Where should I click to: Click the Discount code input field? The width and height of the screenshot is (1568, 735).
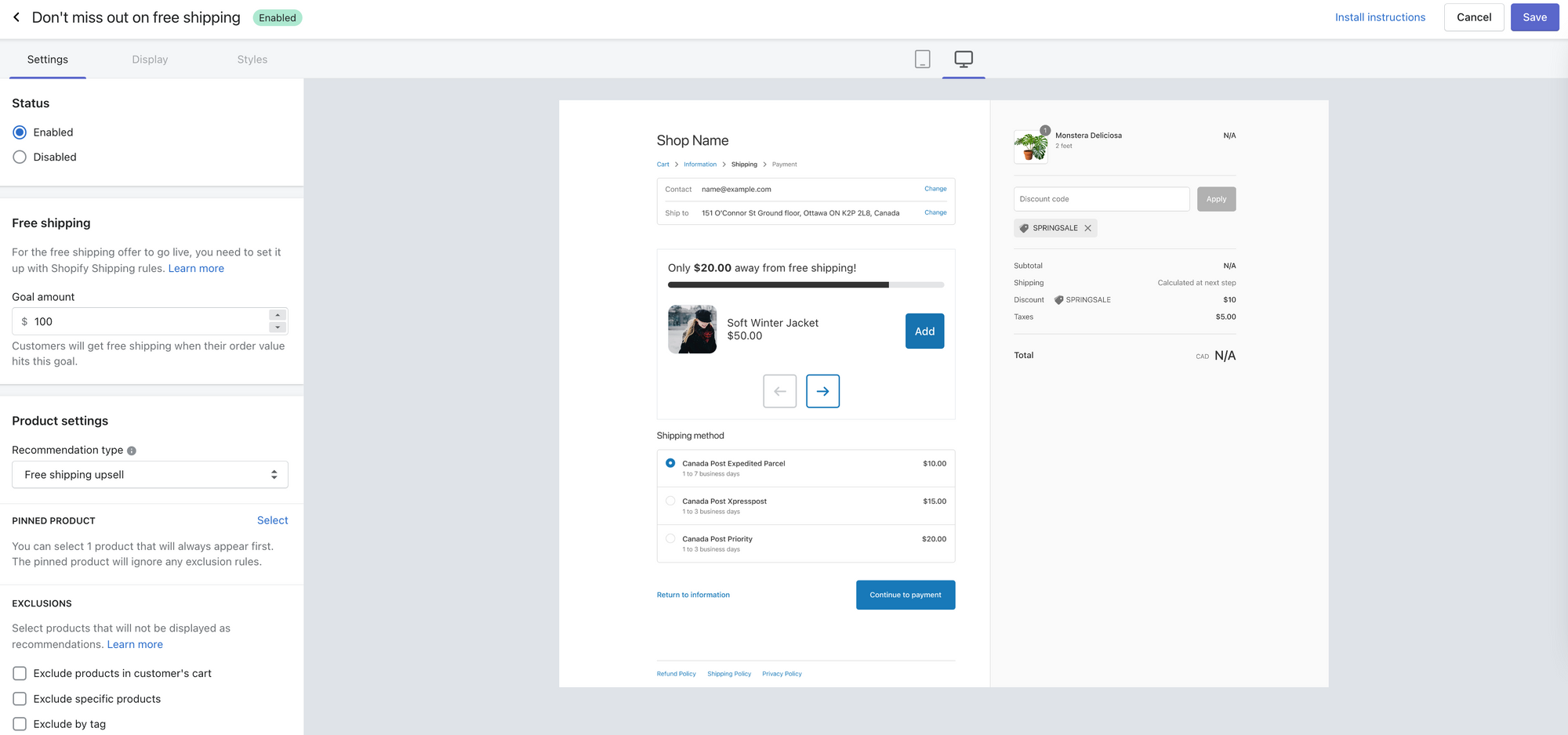(1101, 199)
